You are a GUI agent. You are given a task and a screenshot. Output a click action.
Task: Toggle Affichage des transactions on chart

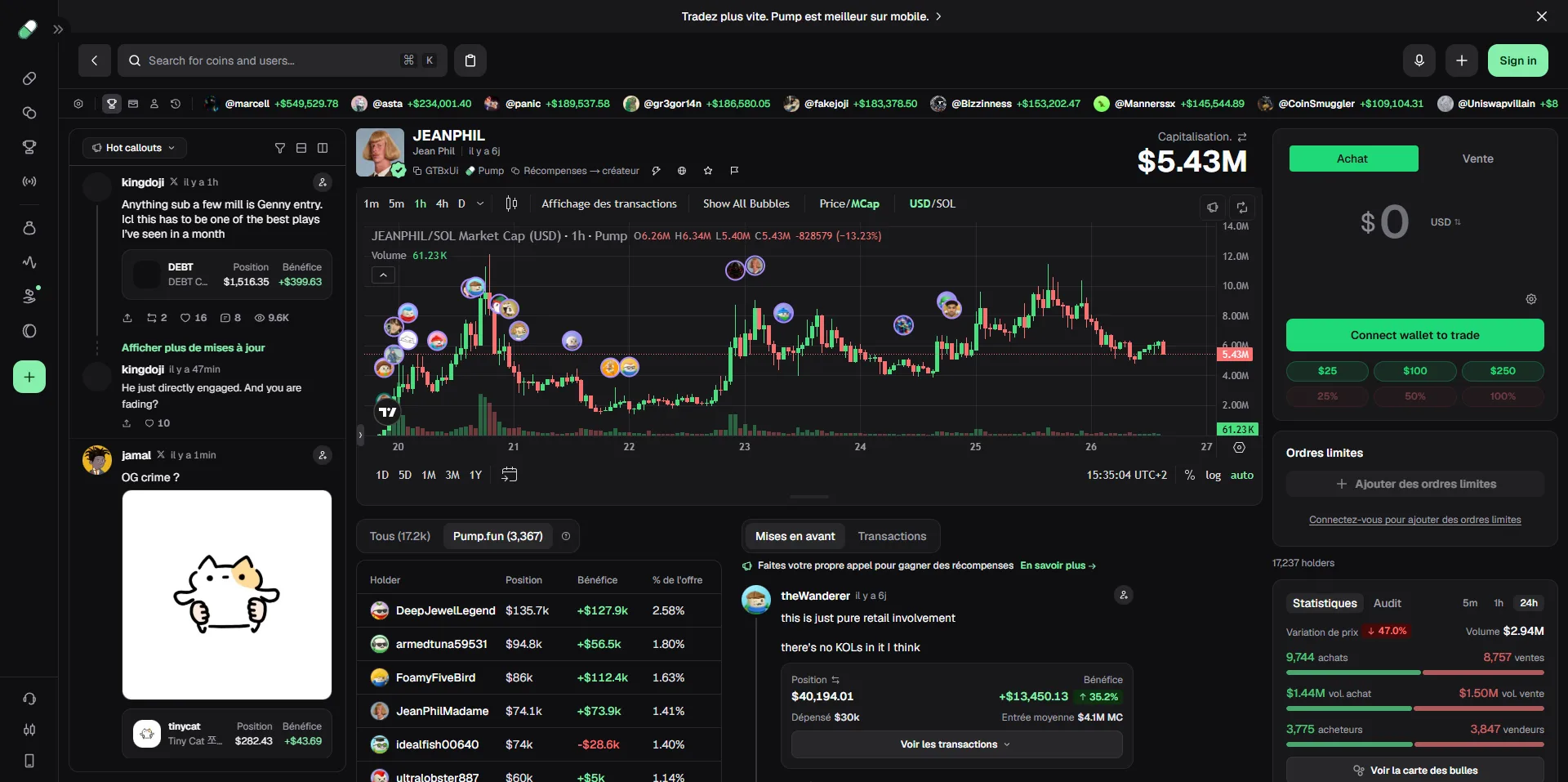[609, 203]
